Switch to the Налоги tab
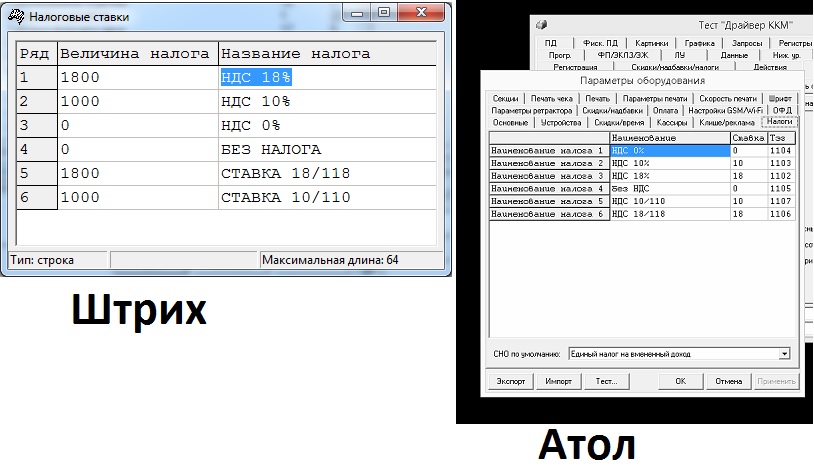Viewport: 814px width, 474px height. point(779,122)
